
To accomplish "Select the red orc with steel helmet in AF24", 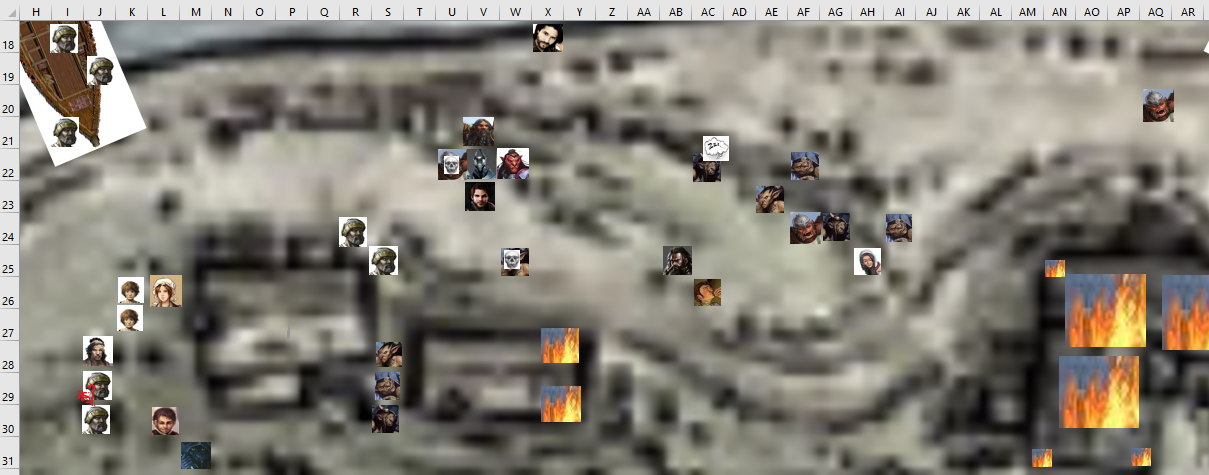I will tap(805, 228).
